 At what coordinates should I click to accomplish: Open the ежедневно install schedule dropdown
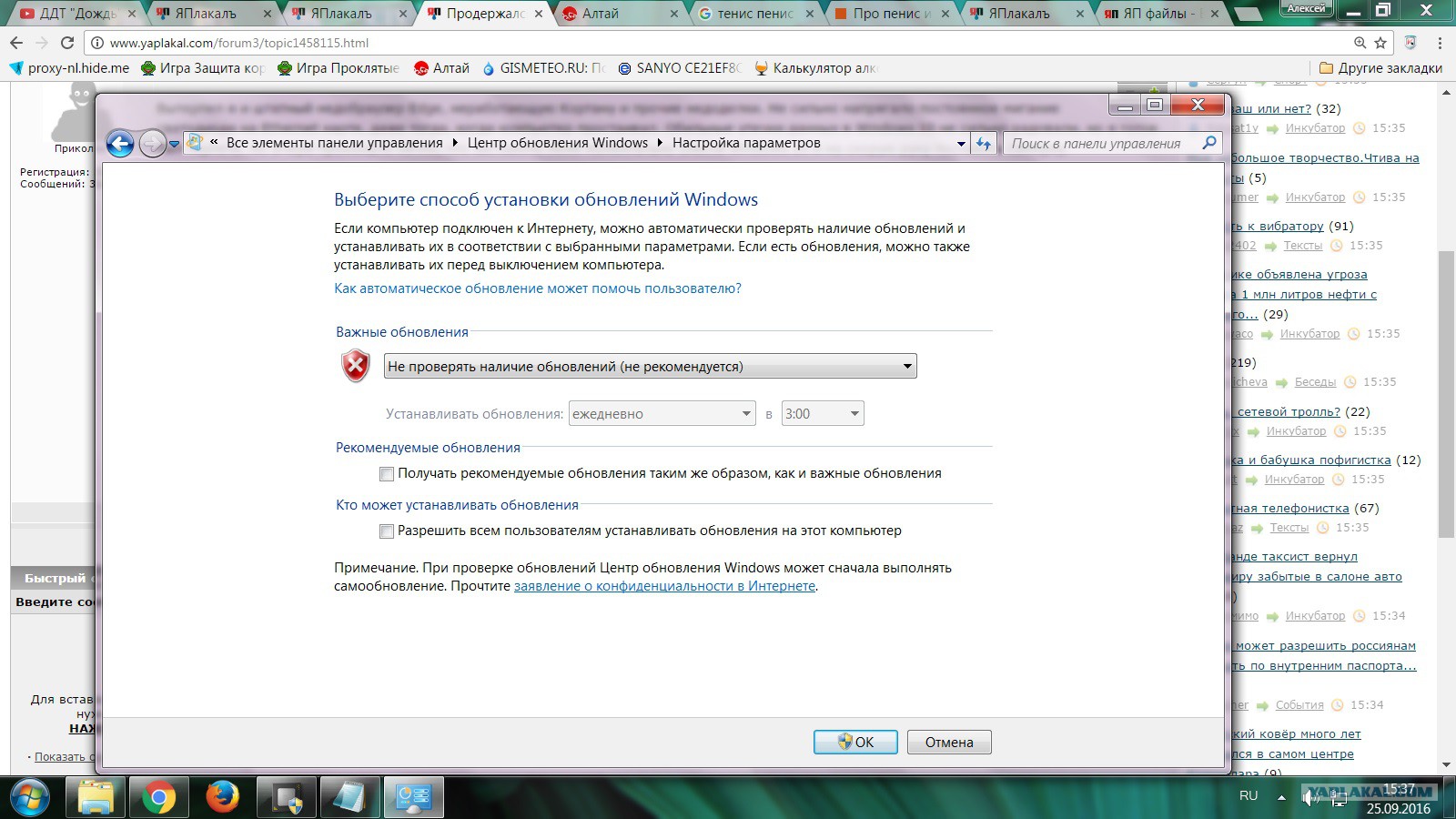tap(662, 413)
